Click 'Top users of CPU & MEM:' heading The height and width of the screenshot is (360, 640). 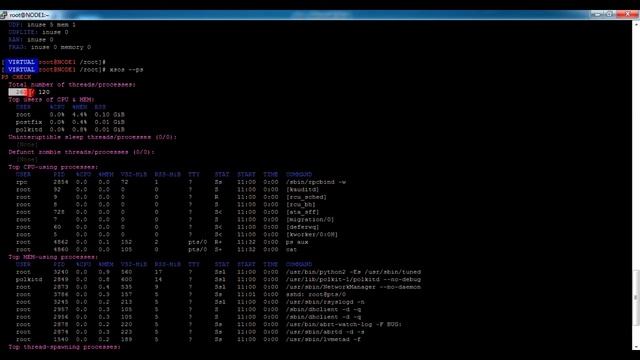(51, 100)
